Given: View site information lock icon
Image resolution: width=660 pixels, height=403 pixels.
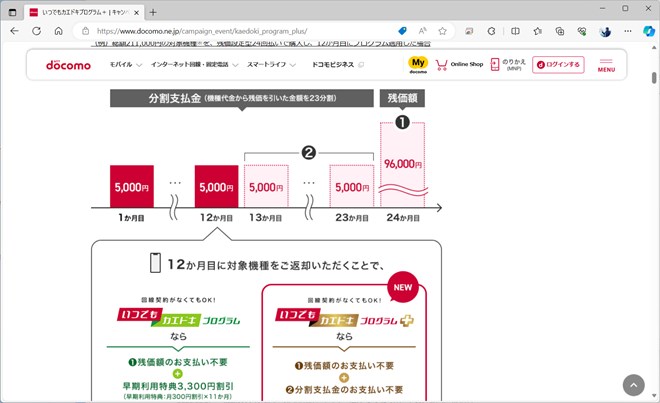Looking at the screenshot, I should 85,31.
